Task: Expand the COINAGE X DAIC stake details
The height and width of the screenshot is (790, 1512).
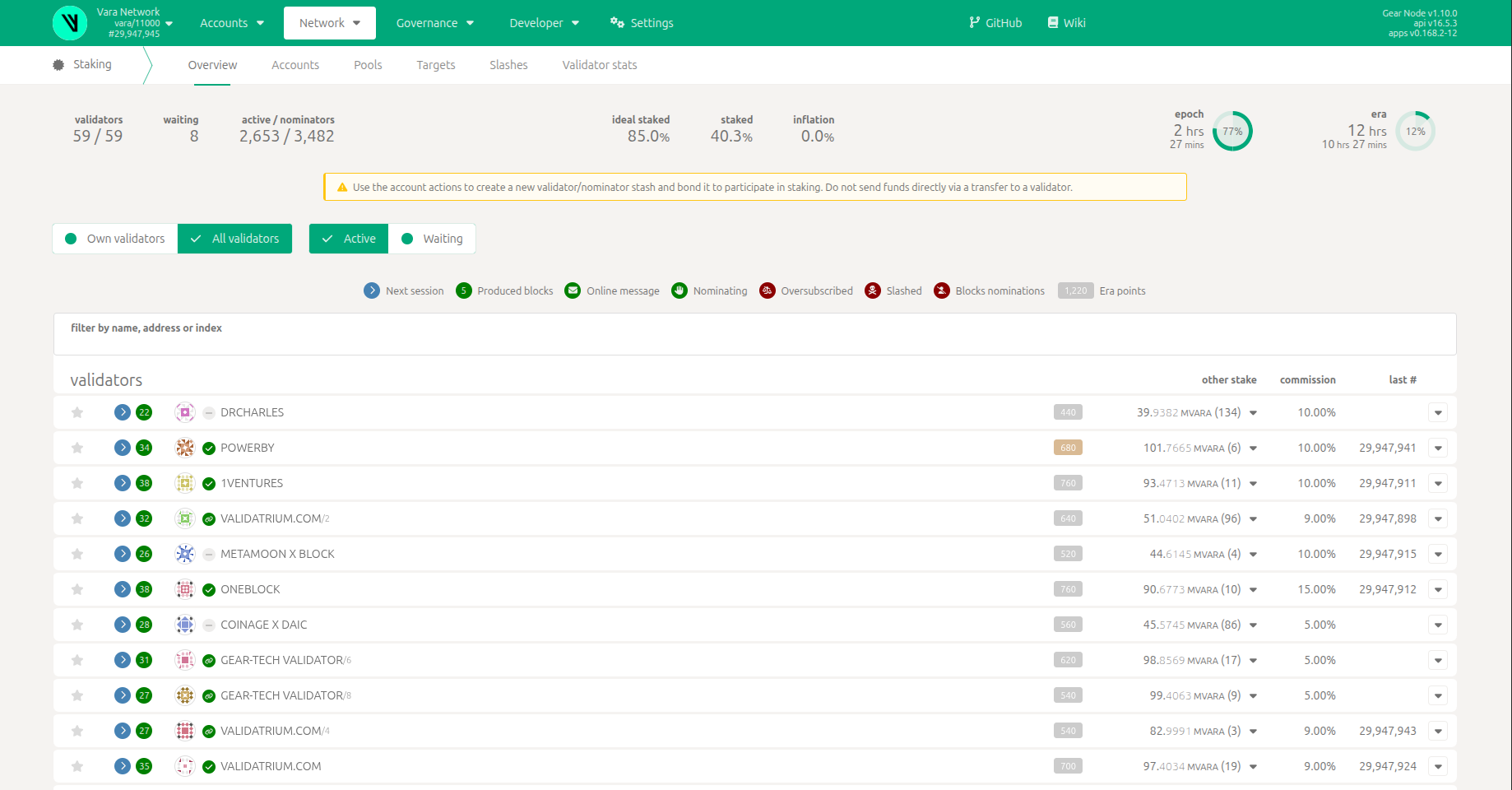Action: pos(1254,625)
